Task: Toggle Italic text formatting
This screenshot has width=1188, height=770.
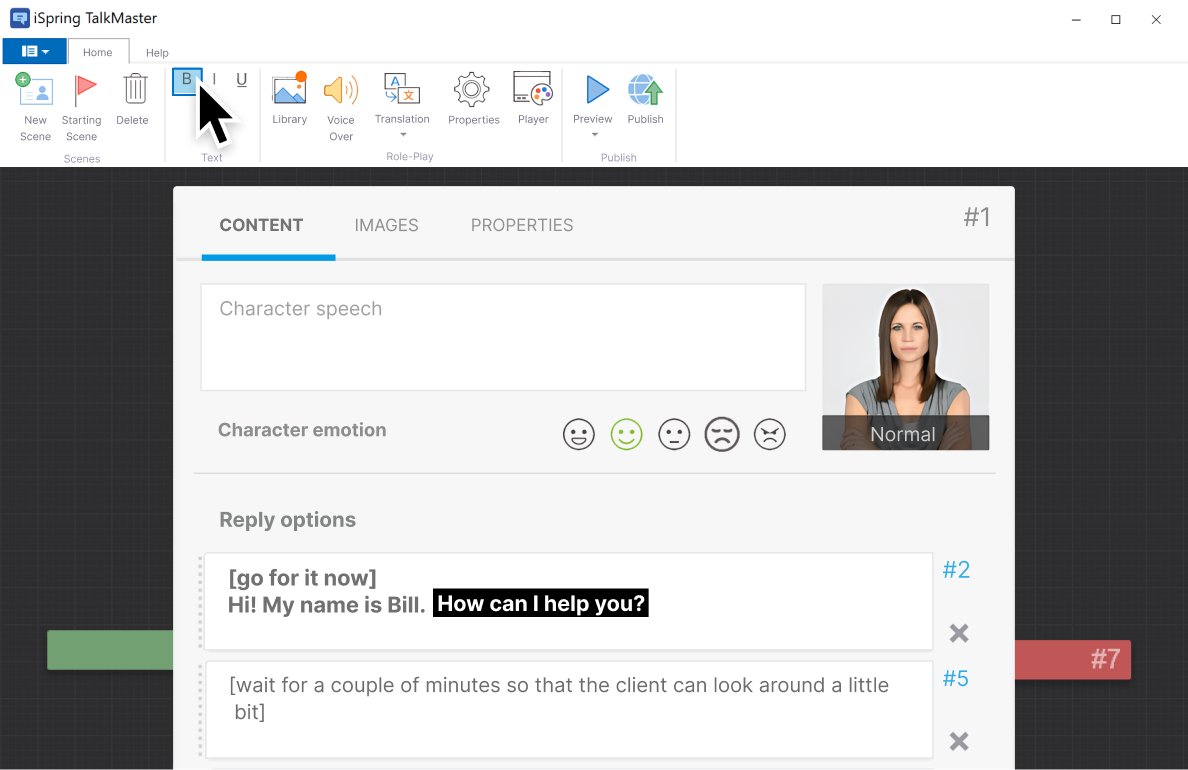Action: [x=214, y=80]
